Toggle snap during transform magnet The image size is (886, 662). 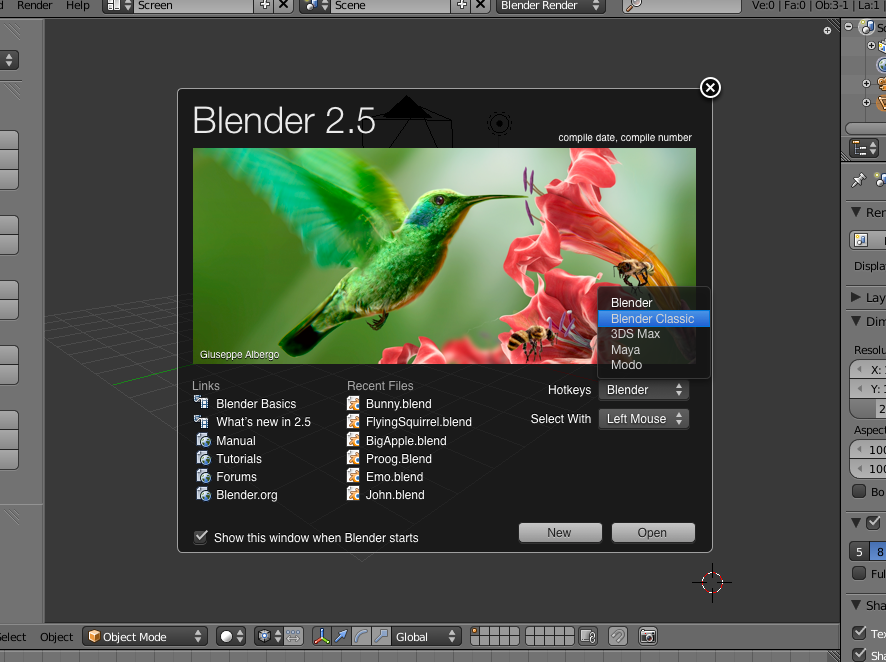point(618,637)
